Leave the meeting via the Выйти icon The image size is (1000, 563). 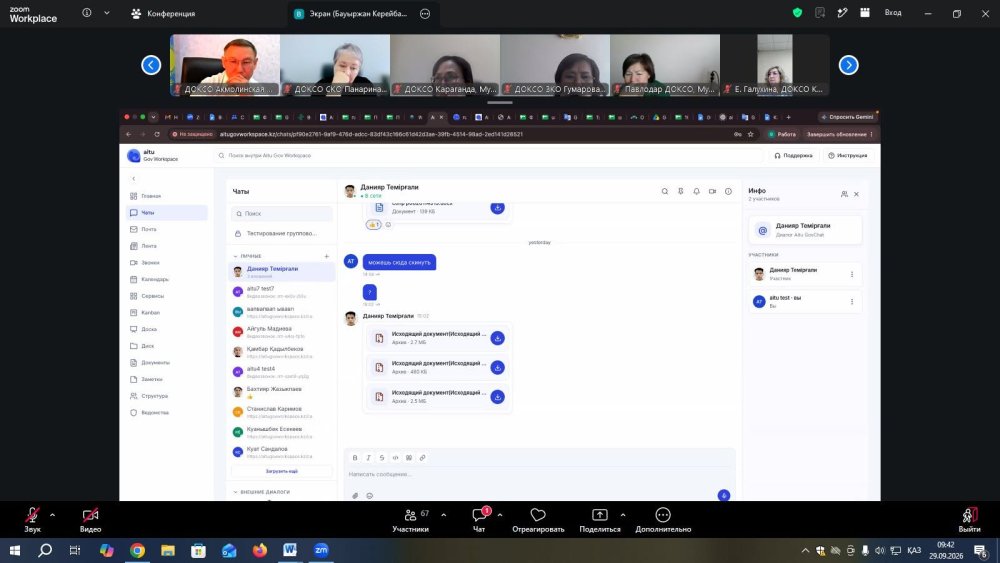coord(969,519)
